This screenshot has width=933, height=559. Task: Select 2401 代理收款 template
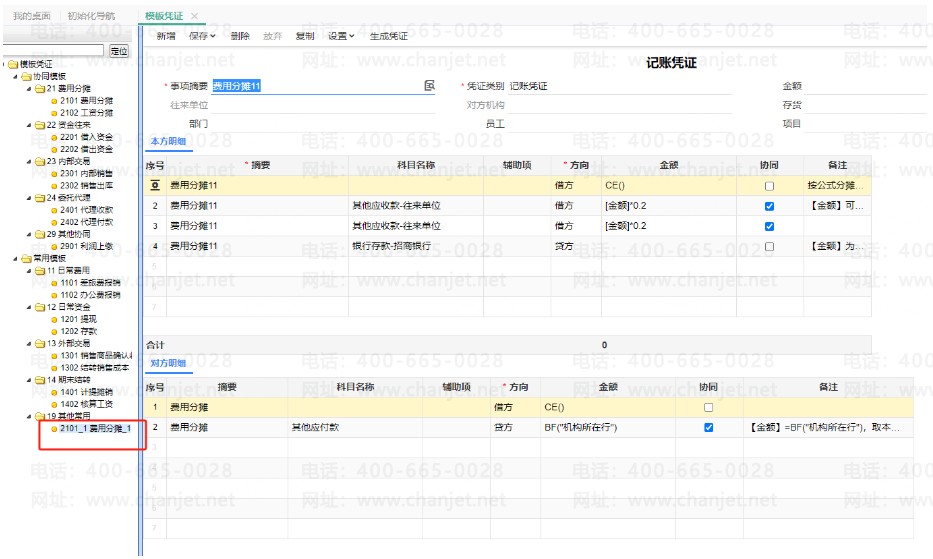point(86,210)
